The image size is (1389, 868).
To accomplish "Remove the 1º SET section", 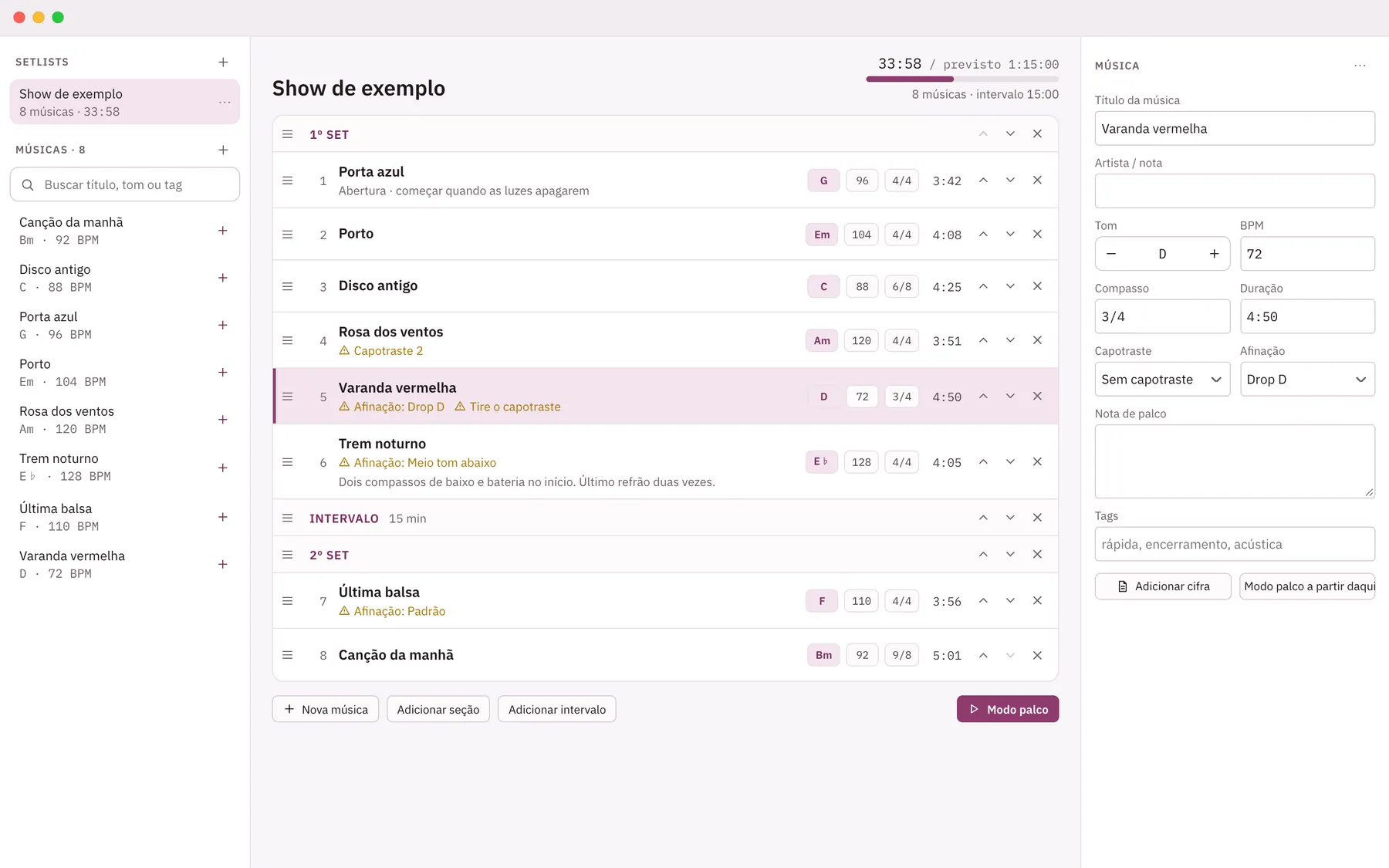I will (x=1037, y=134).
